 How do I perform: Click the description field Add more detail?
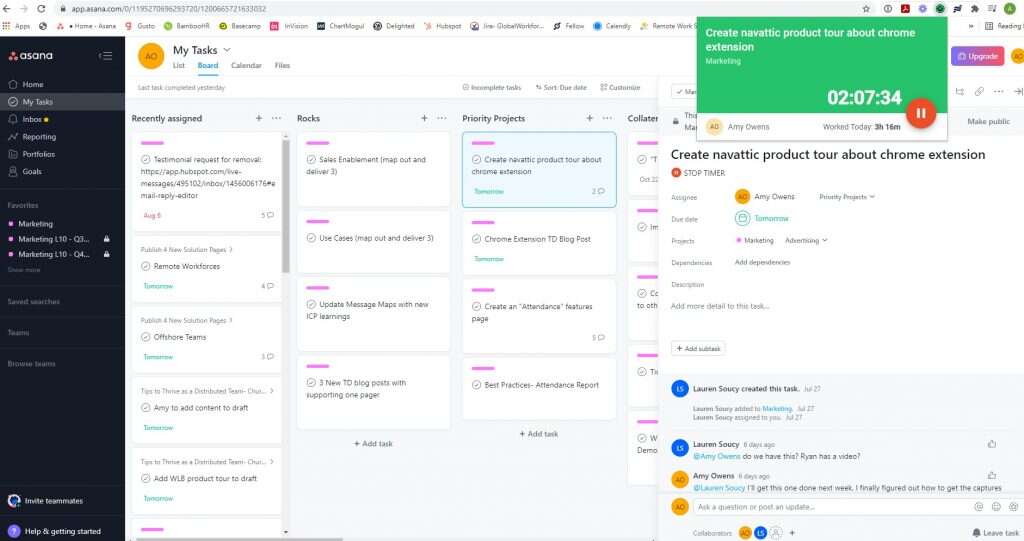[720, 306]
